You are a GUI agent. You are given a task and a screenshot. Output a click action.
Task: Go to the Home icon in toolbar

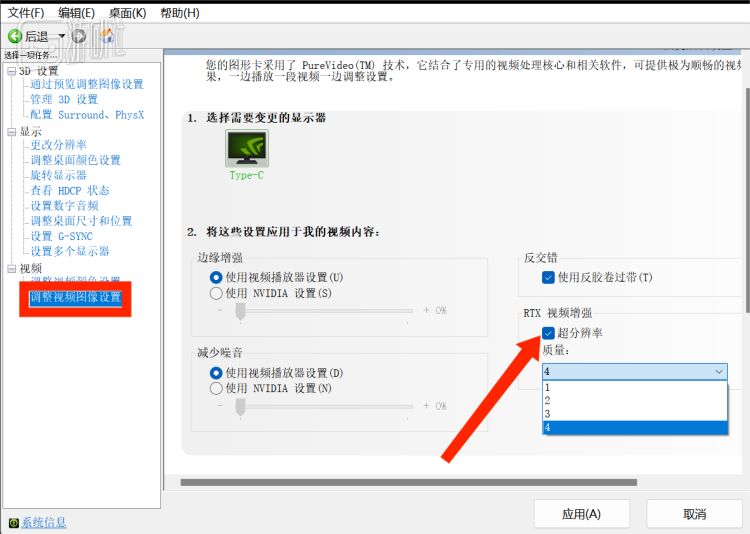(107, 35)
